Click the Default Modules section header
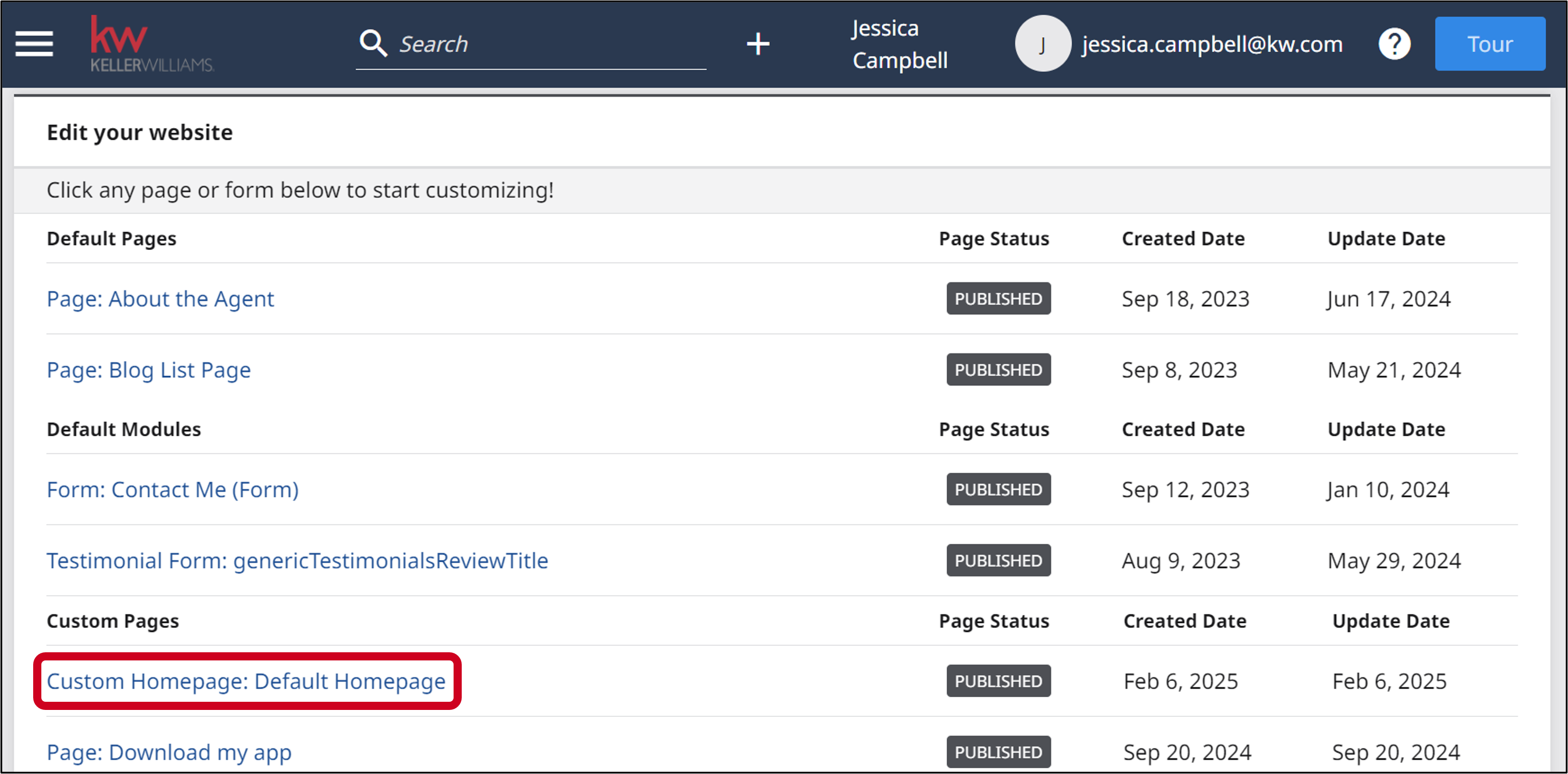The height and width of the screenshot is (774, 1568). point(123,429)
